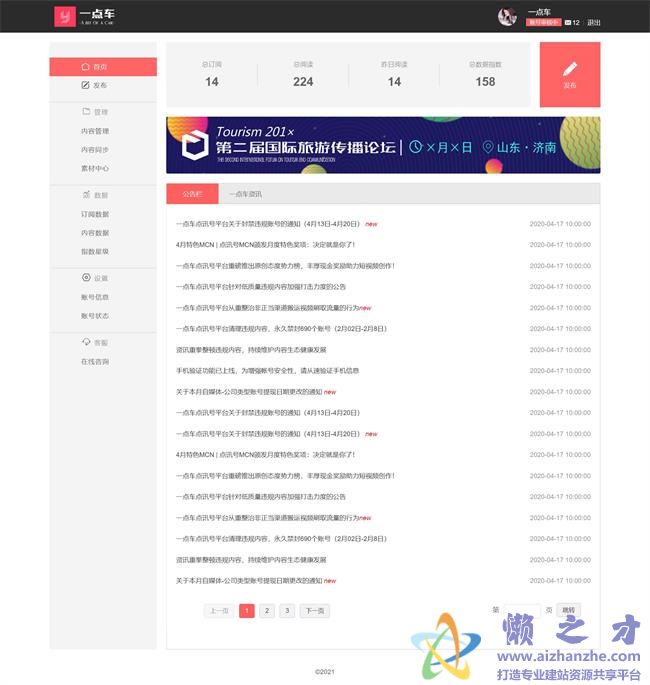The height and width of the screenshot is (685, 650).
Task: Click the 总数据指数 stat value 158
Action: point(485,82)
